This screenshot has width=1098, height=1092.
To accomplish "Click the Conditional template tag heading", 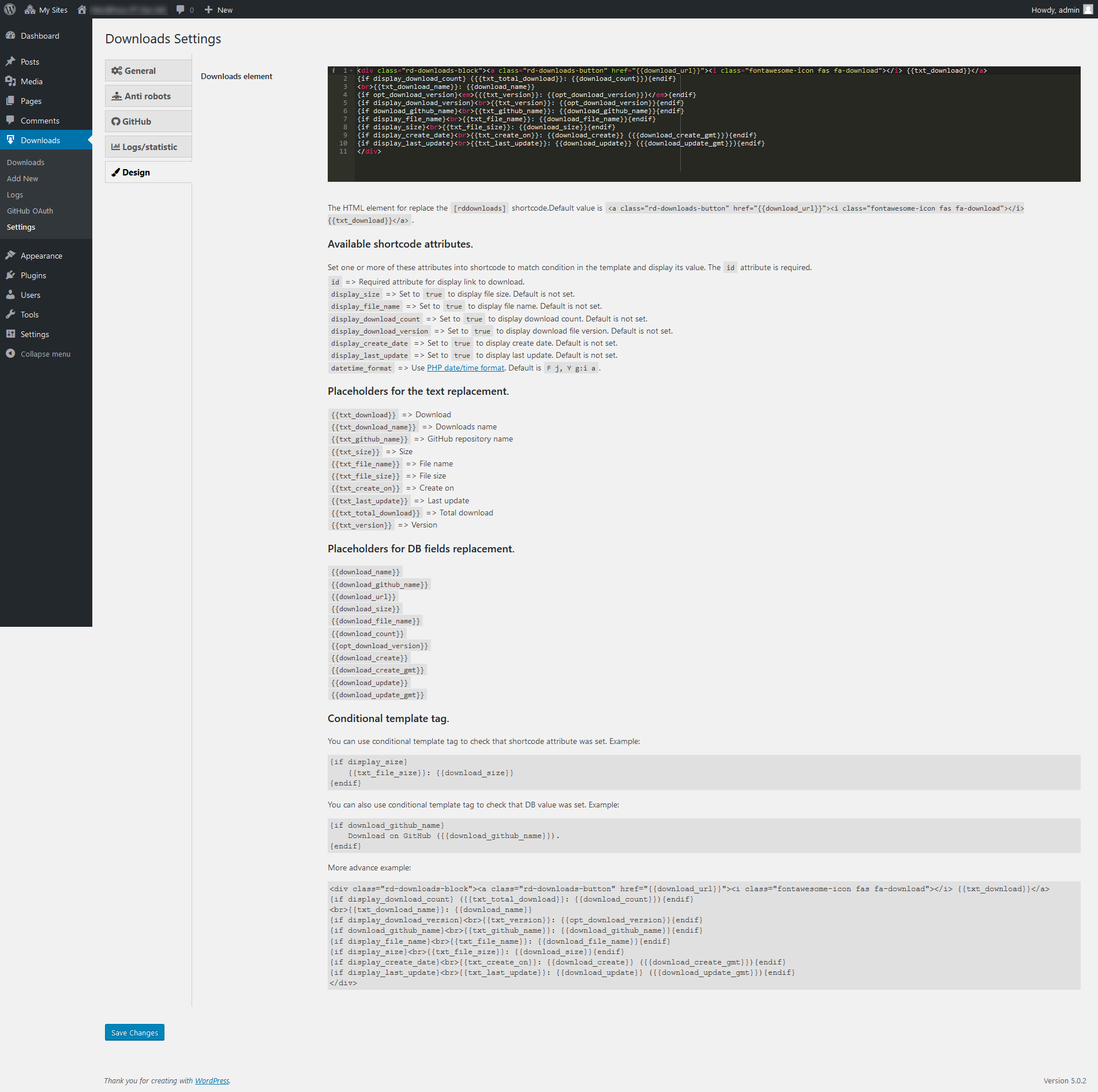I will point(388,718).
